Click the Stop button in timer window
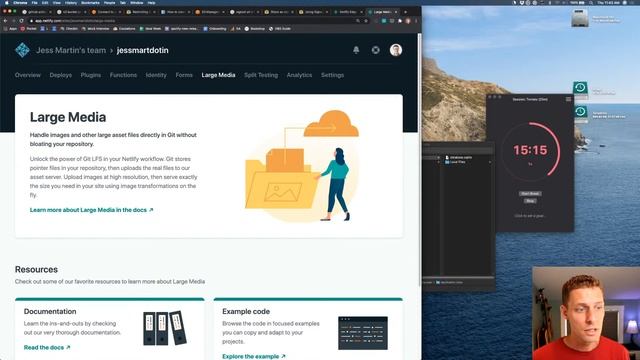The height and width of the screenshot is (360, 640). coord(530,201)
